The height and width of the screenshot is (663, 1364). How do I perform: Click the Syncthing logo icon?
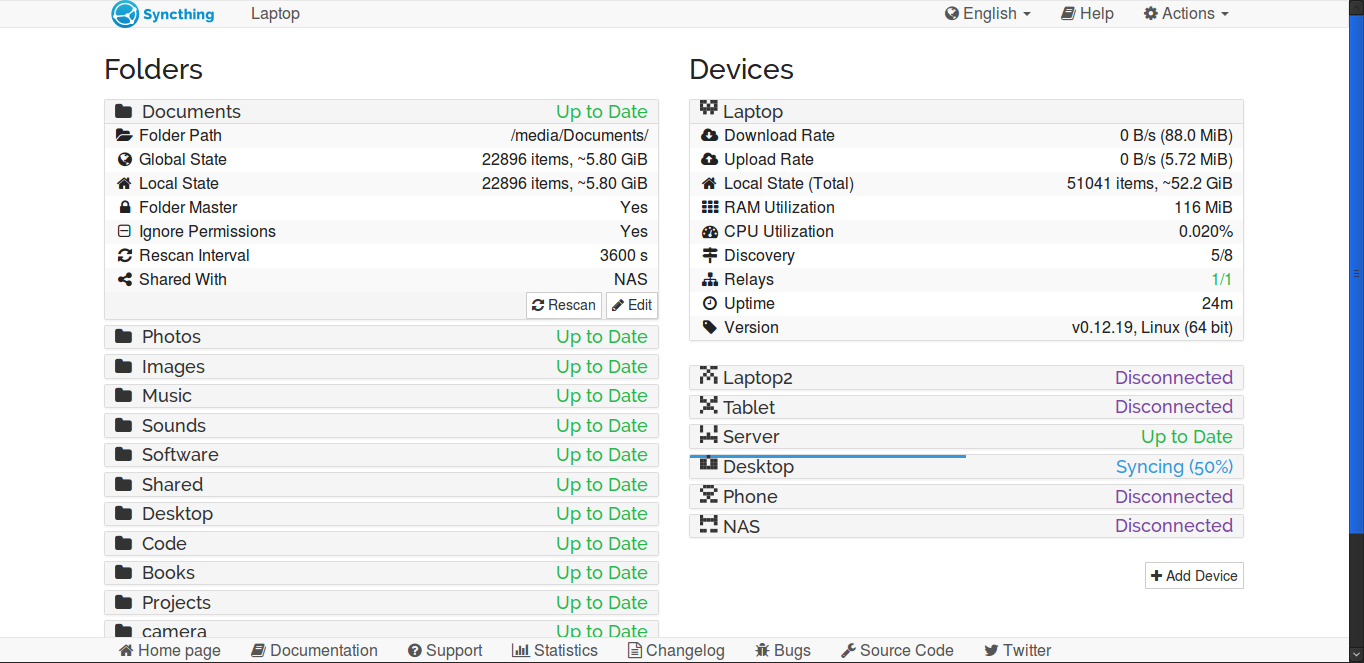(125, 14)
